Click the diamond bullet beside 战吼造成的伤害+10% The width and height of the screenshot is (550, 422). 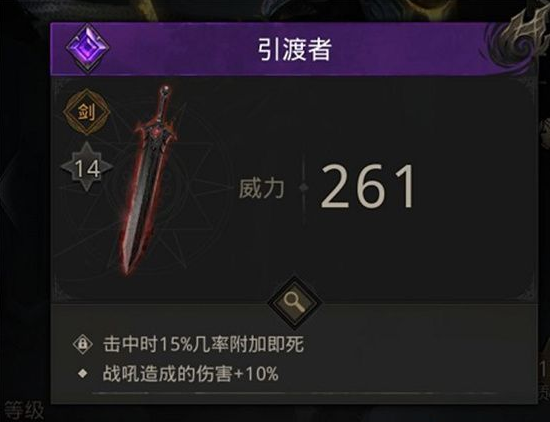tap(83, 373)
